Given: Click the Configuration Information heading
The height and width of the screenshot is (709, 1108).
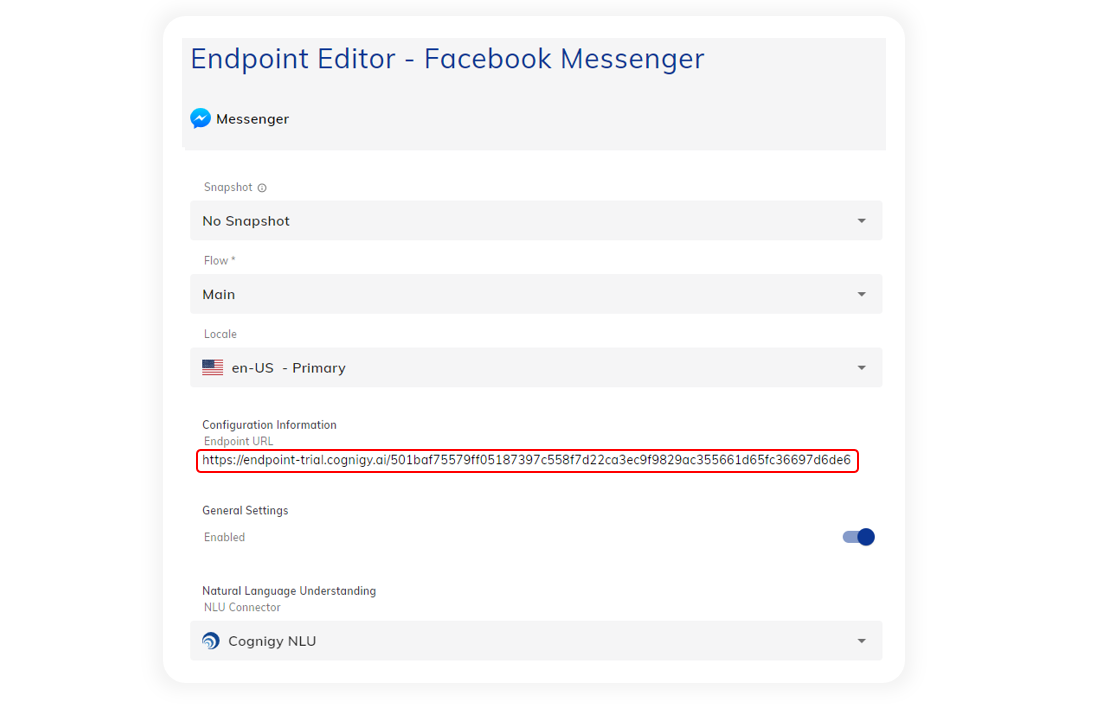Looking at the screenshot, I should (x=269, y=425).
